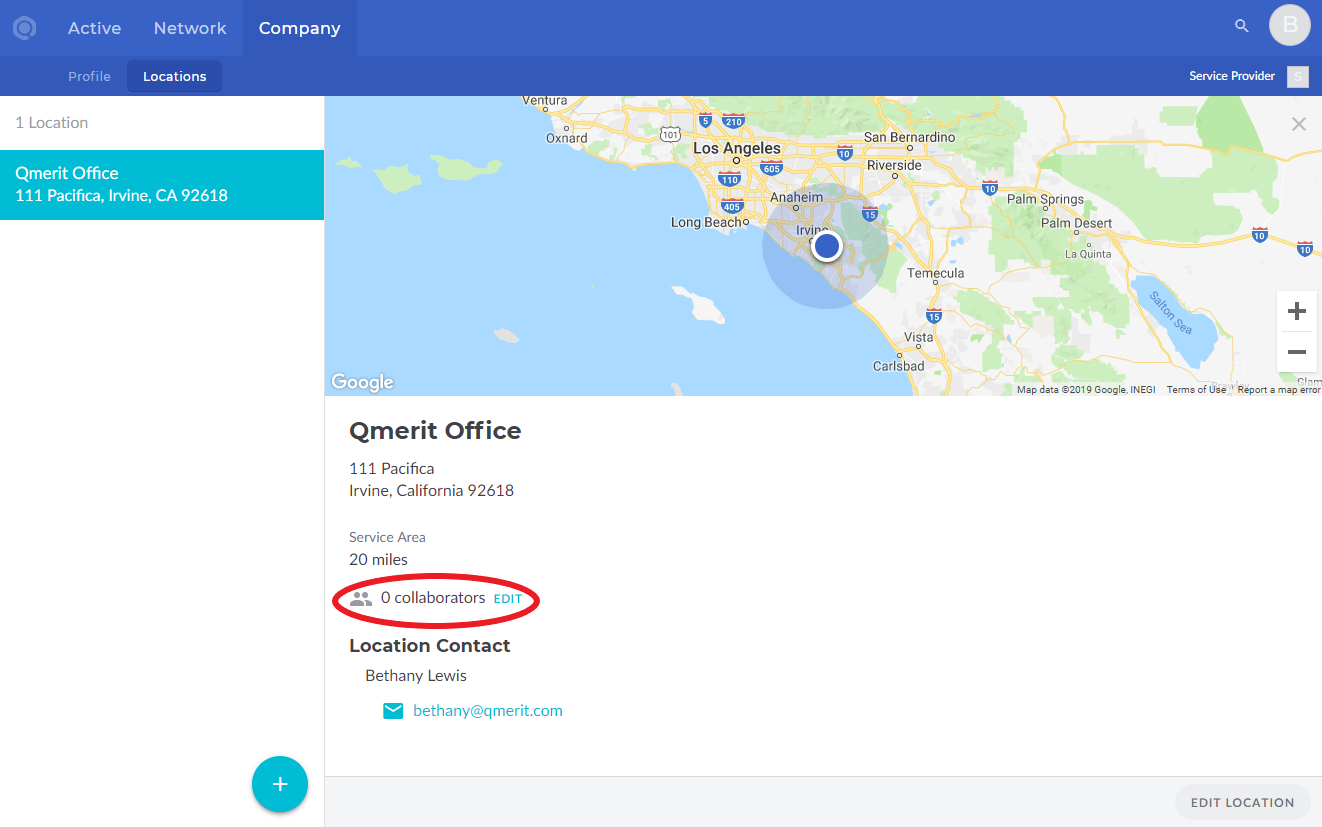This screenshot has width=1322, height=827.
Task: Click Irvine, California 92618 address line
Action: pyautogui.click(x=431, y=491)
